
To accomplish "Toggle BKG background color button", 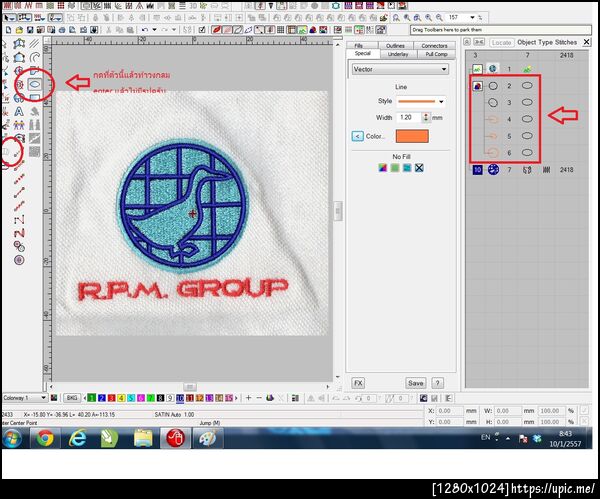I will [72, 398].
